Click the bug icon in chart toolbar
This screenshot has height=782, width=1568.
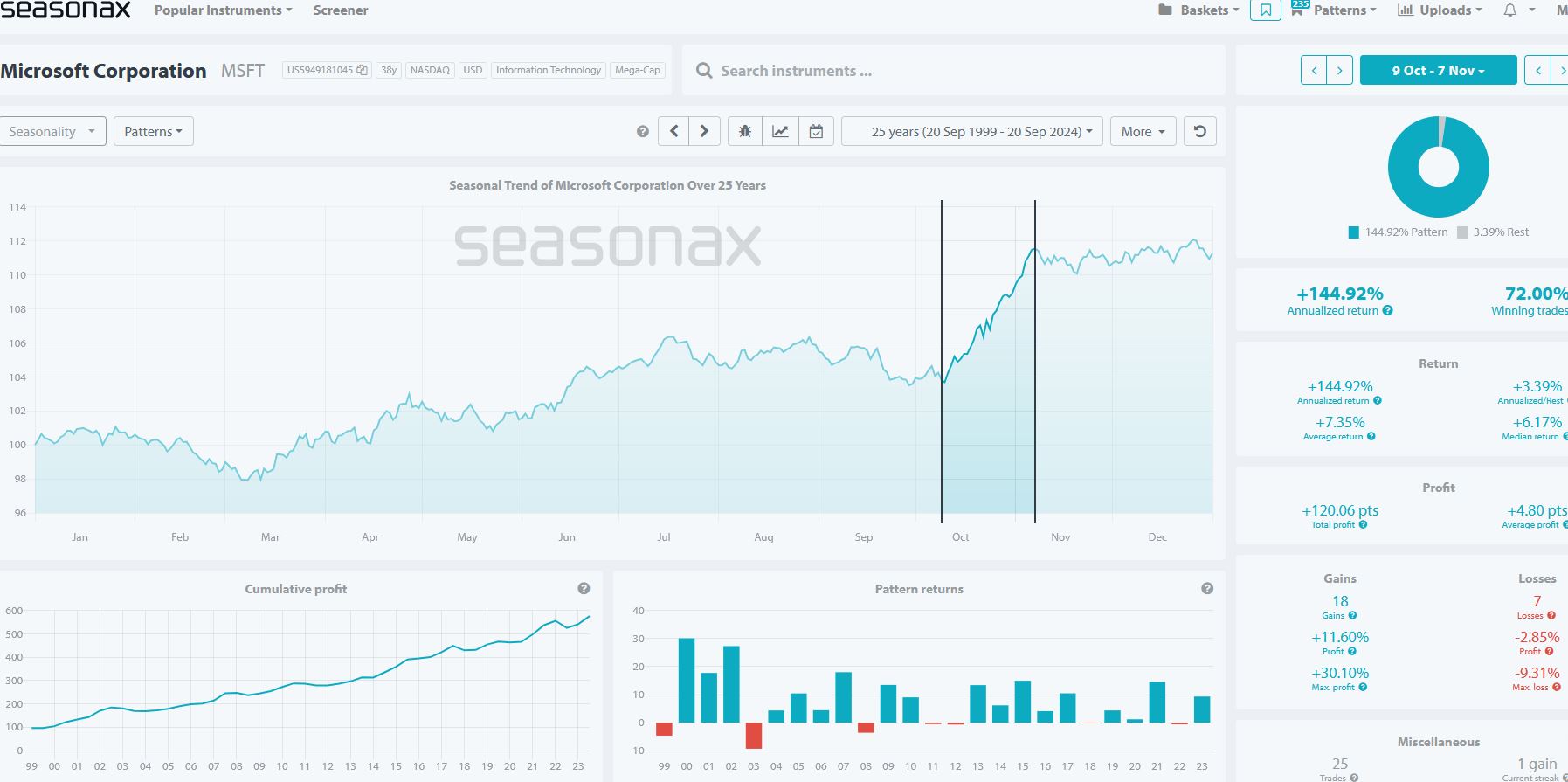point(744,132)
